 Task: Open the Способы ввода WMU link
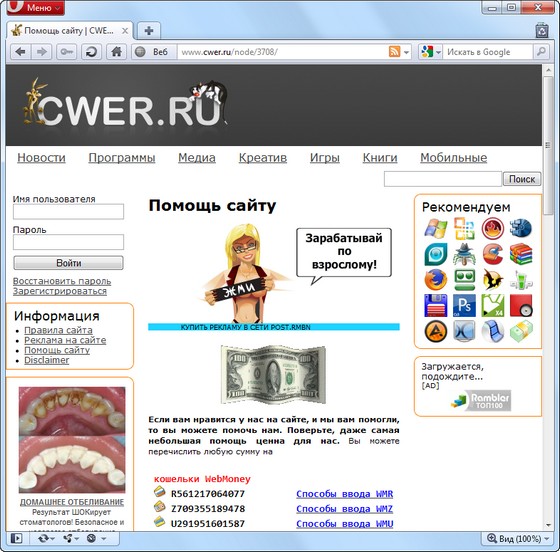click(345, 524)
